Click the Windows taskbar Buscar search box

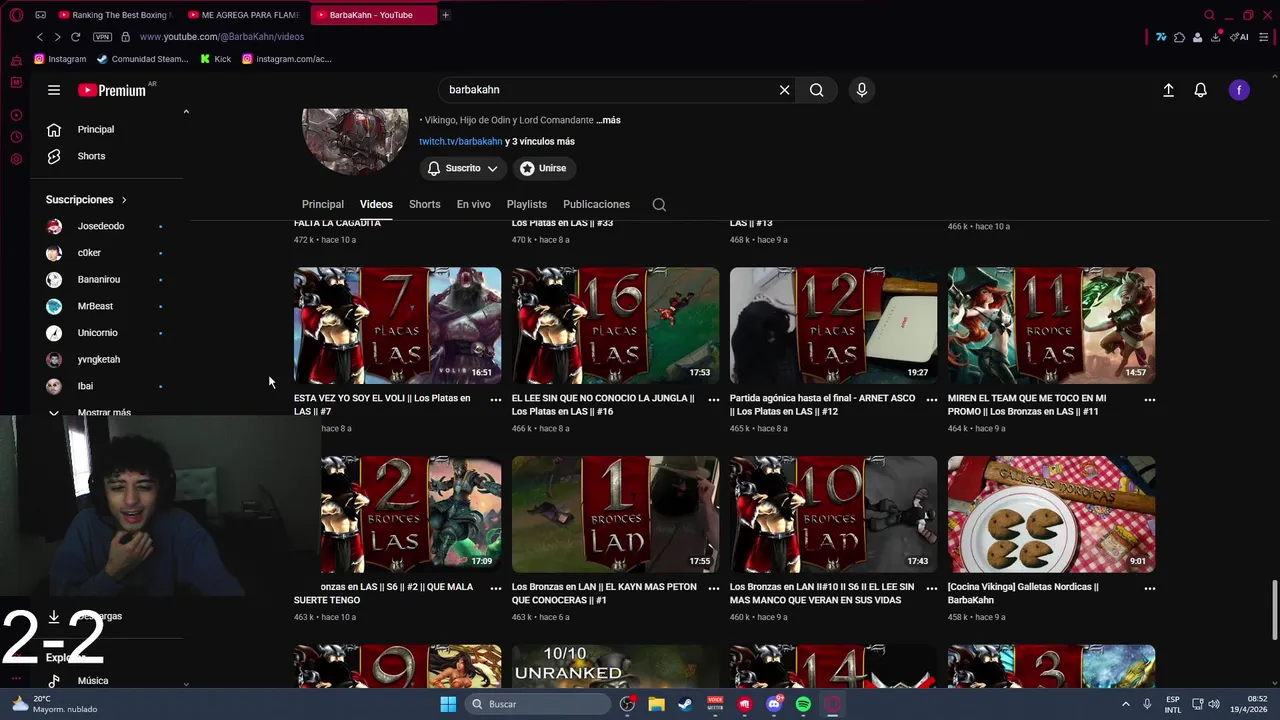point(539,704)
